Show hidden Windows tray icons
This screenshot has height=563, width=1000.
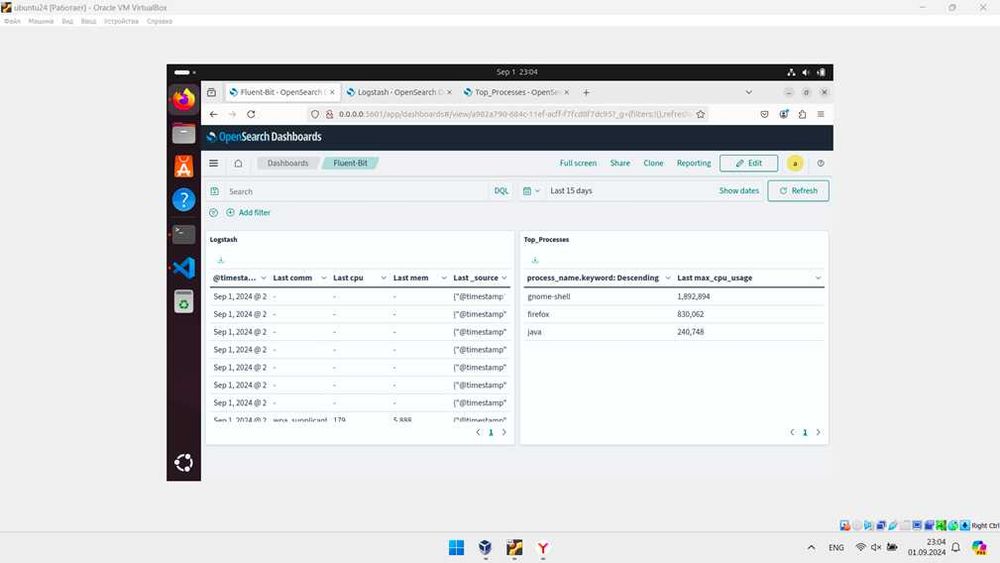coord(811,548)
